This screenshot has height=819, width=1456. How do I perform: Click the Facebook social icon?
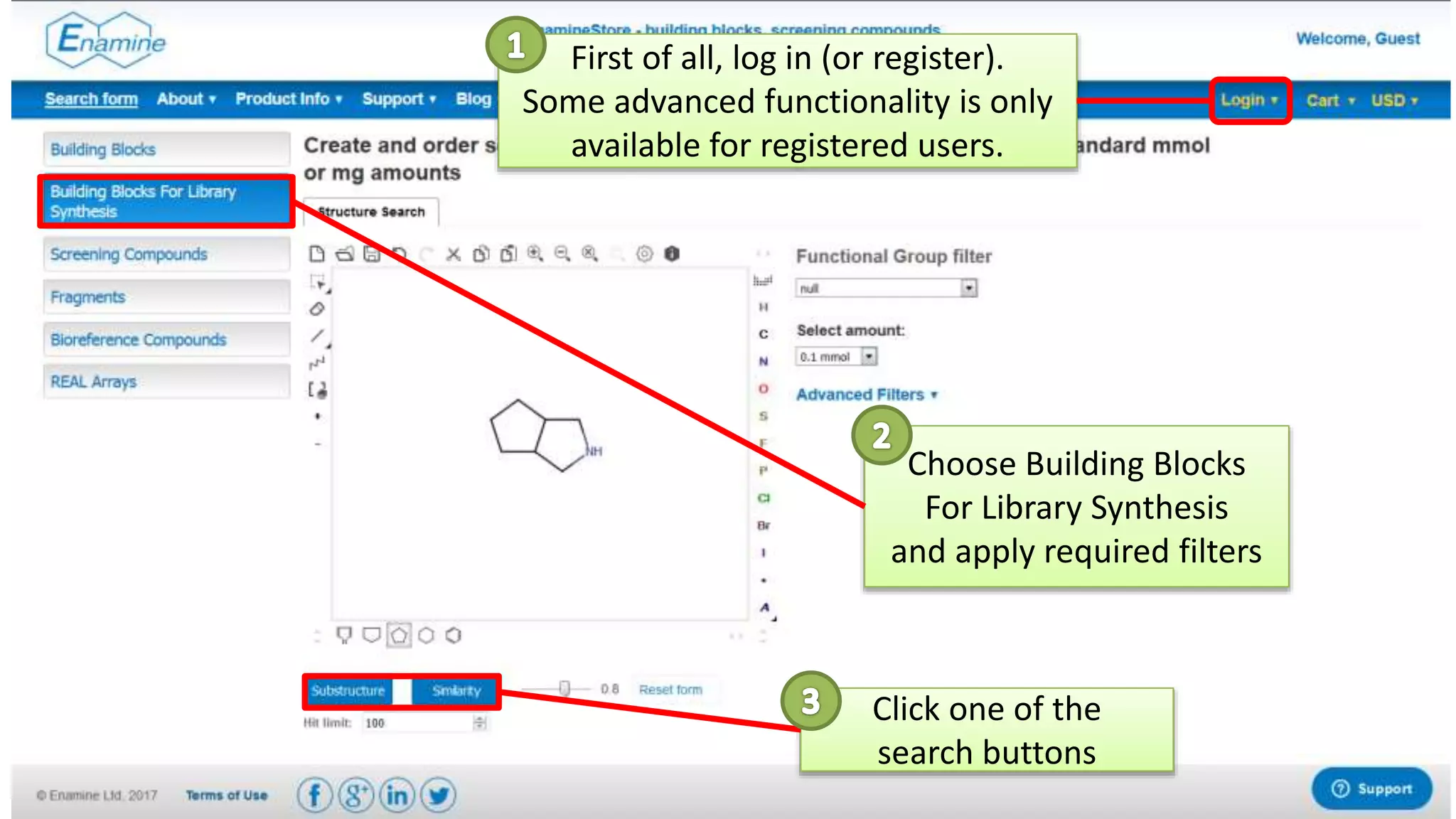[314, 795]
